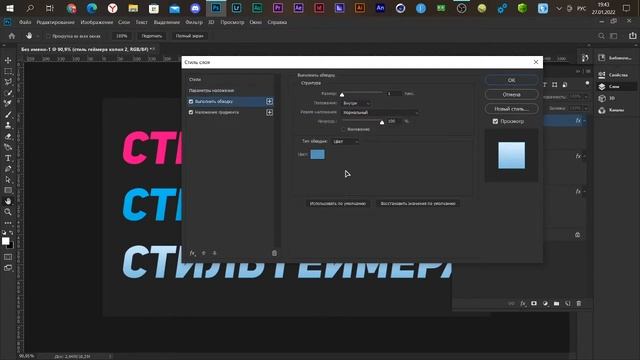Click the search icon in options bar
The height and width of the screenshot is (360, 640).
click(x=601, y=36)
